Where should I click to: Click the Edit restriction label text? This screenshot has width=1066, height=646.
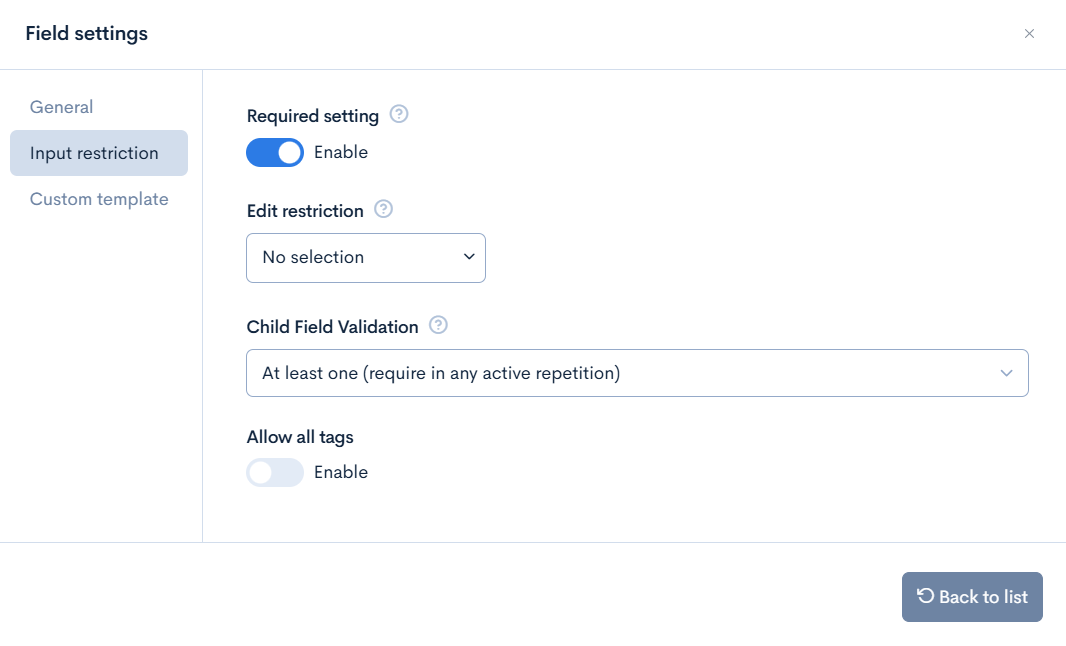pyautogui.click(x=305, y=211)
